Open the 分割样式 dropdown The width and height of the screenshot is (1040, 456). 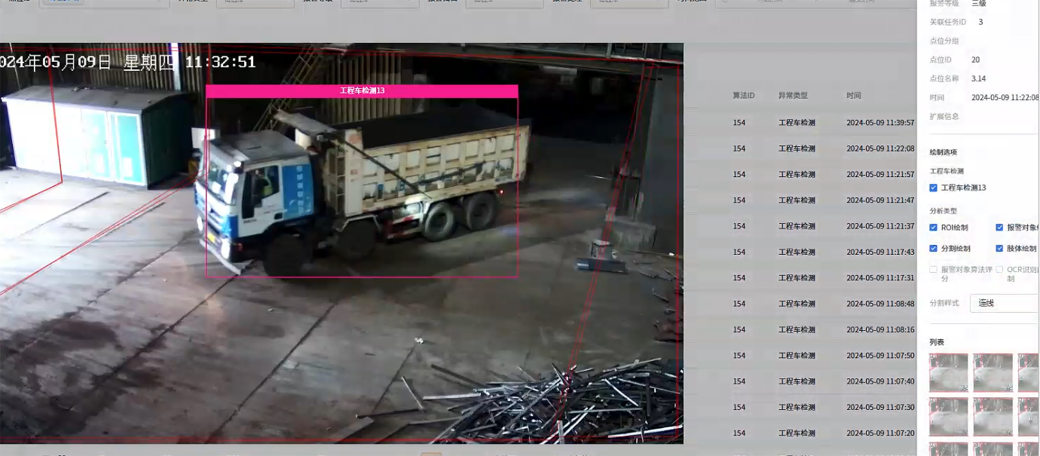(1004, 303)
